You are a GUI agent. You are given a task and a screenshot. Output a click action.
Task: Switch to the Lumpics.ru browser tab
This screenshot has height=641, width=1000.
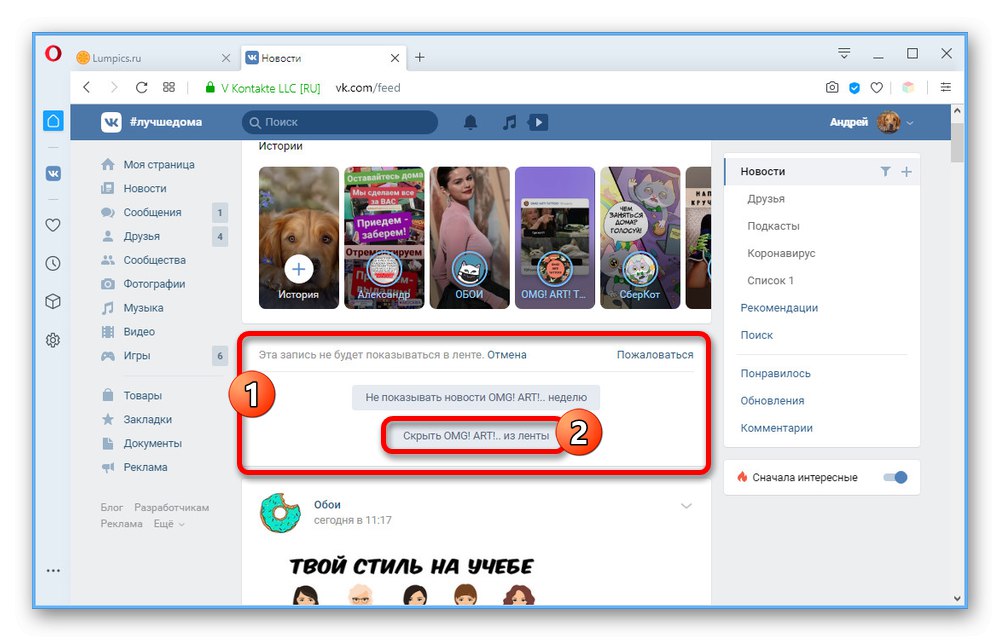click(153, 58)
